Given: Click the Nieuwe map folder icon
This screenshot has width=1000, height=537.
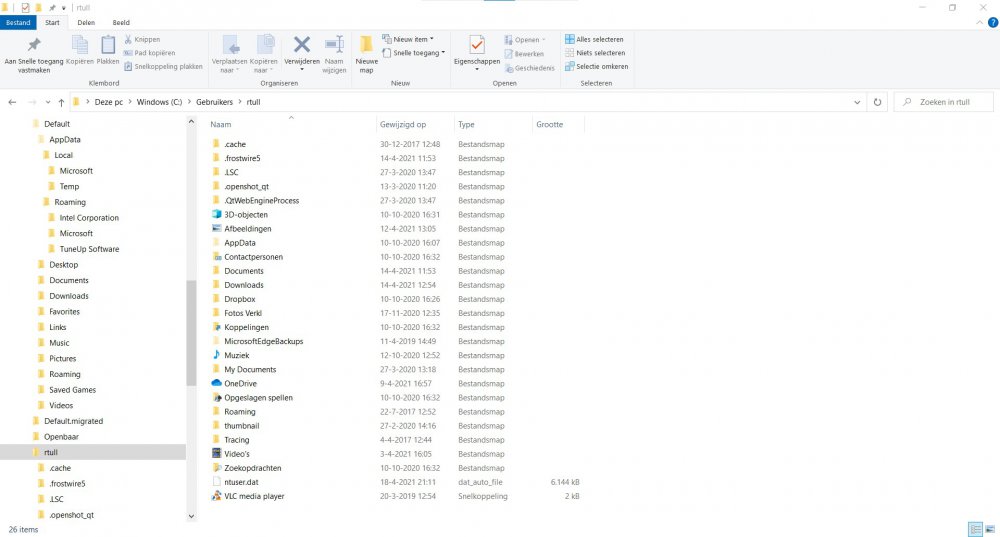Looking at the screenshot, I should (x=366, y=45).
